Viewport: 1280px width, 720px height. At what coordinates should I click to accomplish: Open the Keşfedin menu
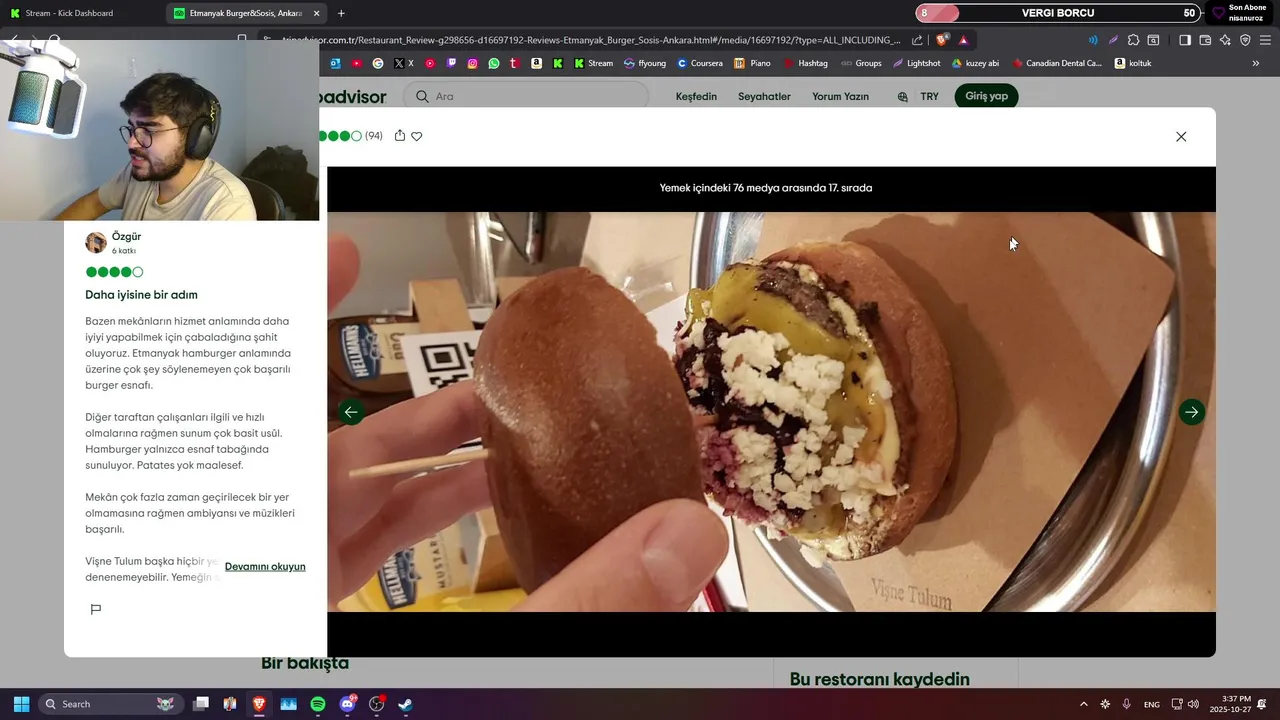tap(696, 96)
